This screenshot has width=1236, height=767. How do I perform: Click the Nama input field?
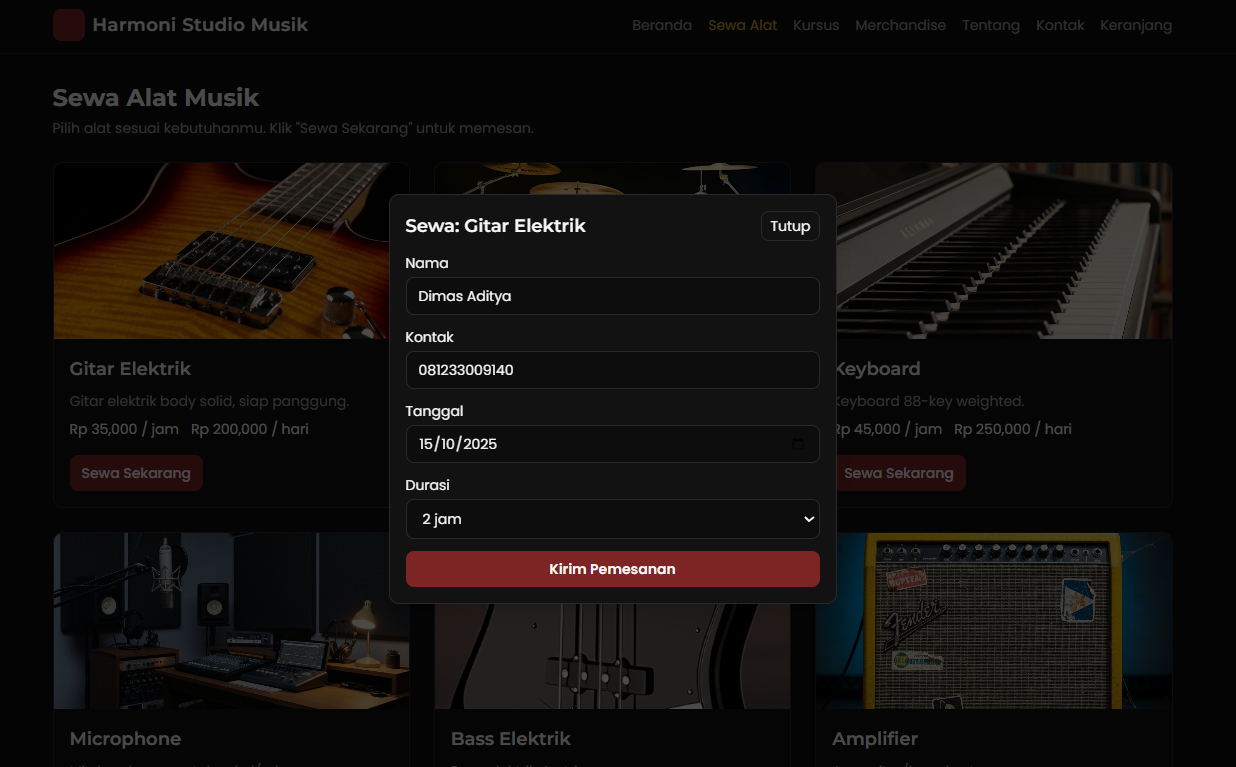tap(612, 296)
